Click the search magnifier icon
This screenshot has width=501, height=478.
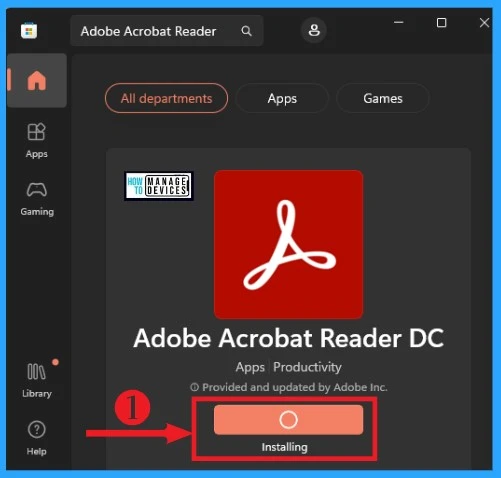(x=246, y=31)
